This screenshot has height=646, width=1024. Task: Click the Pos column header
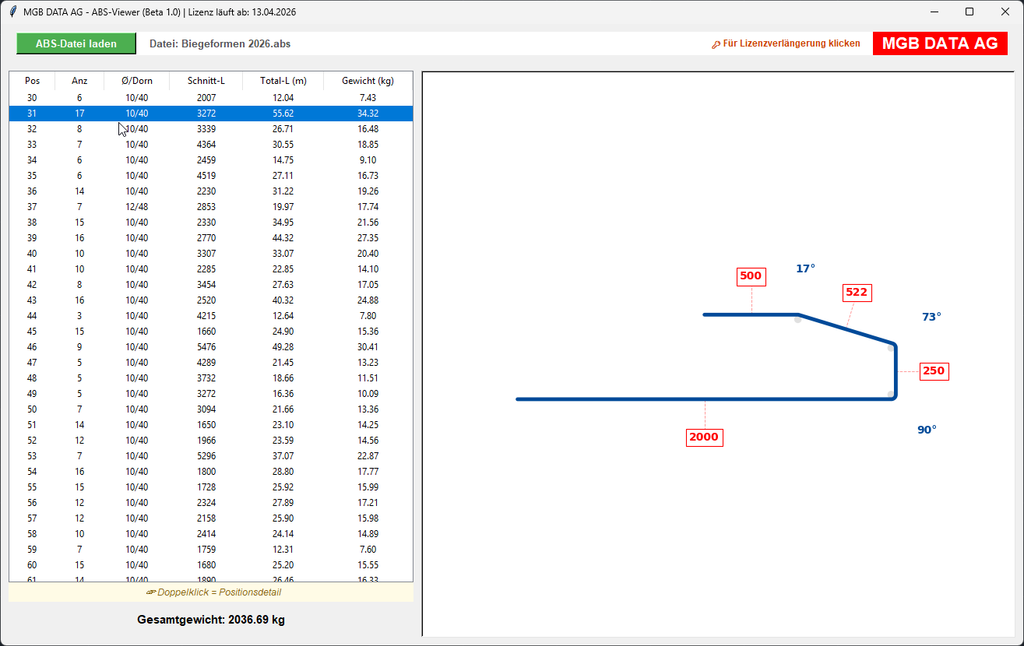(x=32, y=80)
